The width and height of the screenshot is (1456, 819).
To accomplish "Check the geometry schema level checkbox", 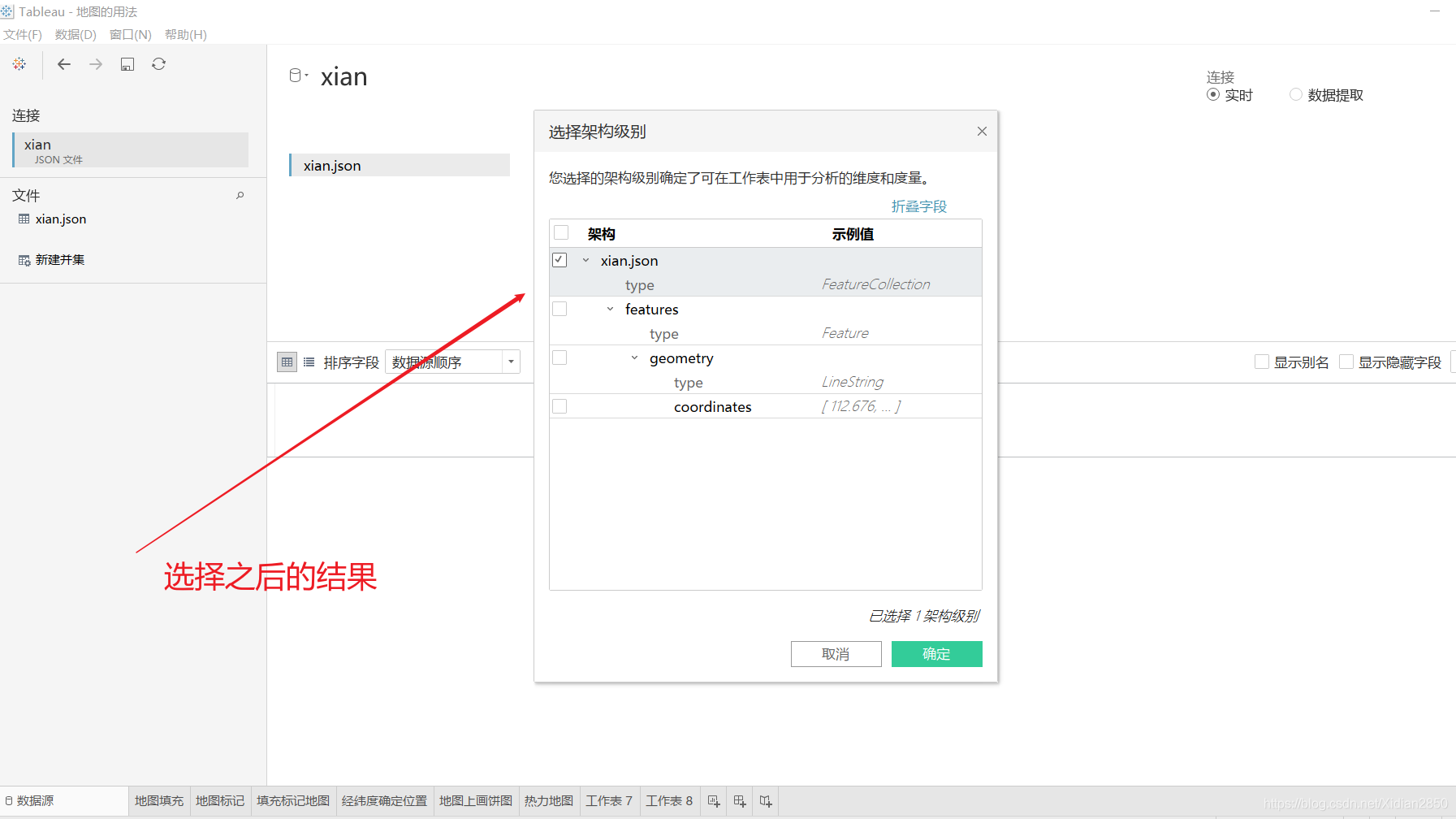I will 560,357.
